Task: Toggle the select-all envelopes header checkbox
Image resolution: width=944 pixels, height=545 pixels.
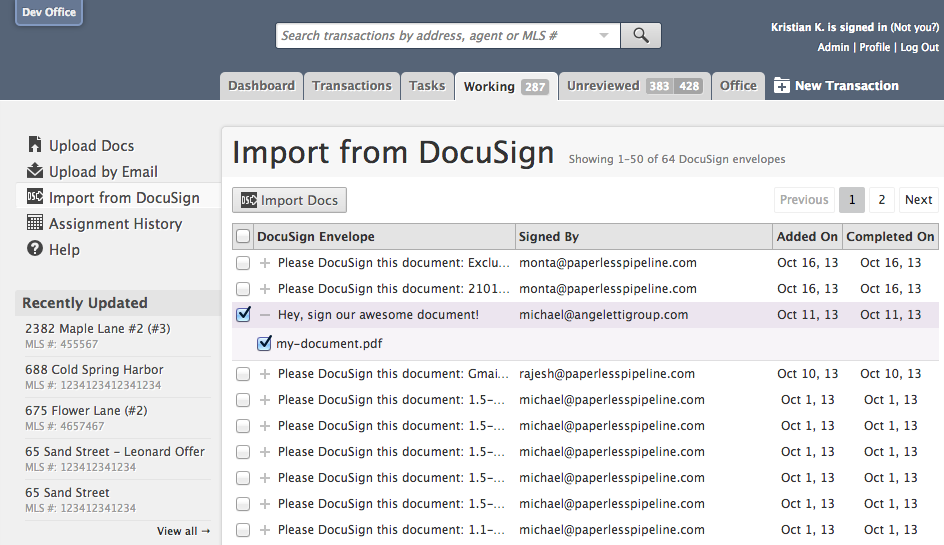Action: [243, 237]
